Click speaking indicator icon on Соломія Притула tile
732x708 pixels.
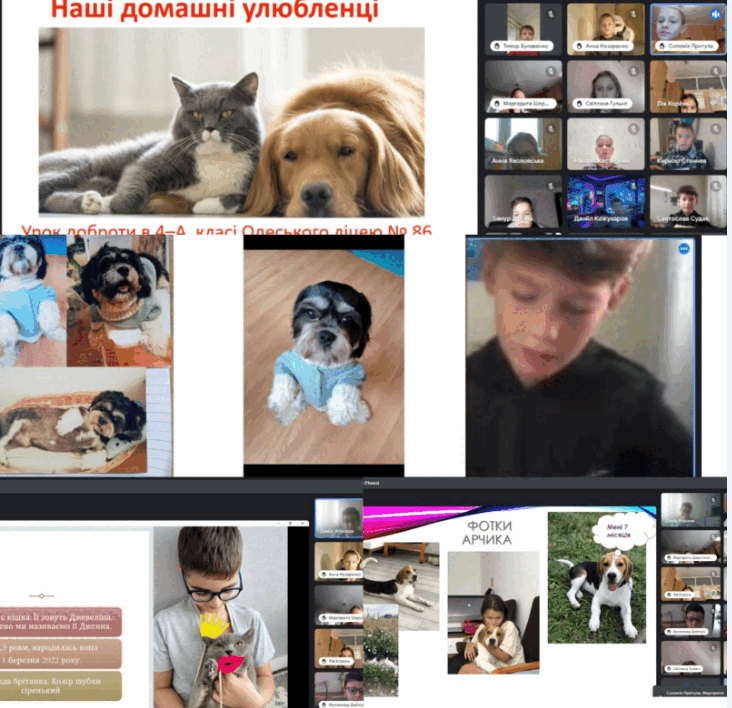[x=716, y=14]
